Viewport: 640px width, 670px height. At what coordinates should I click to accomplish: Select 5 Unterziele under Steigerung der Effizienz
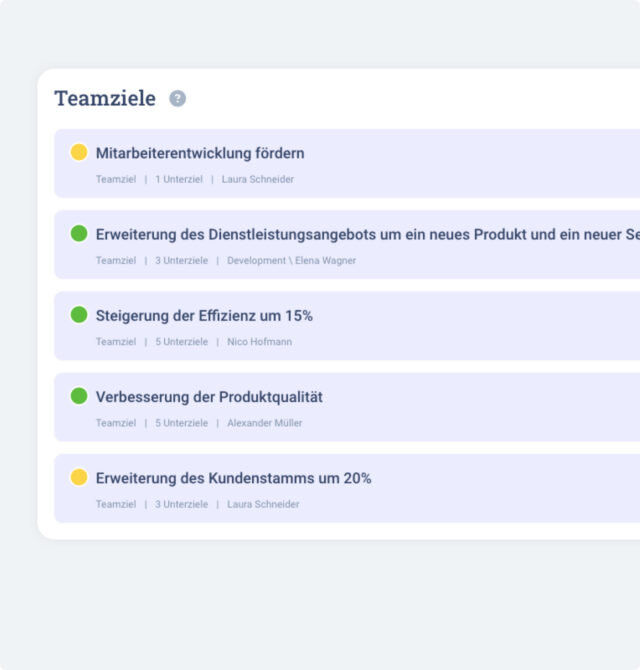pyautogui.click(x=182, y=341)
